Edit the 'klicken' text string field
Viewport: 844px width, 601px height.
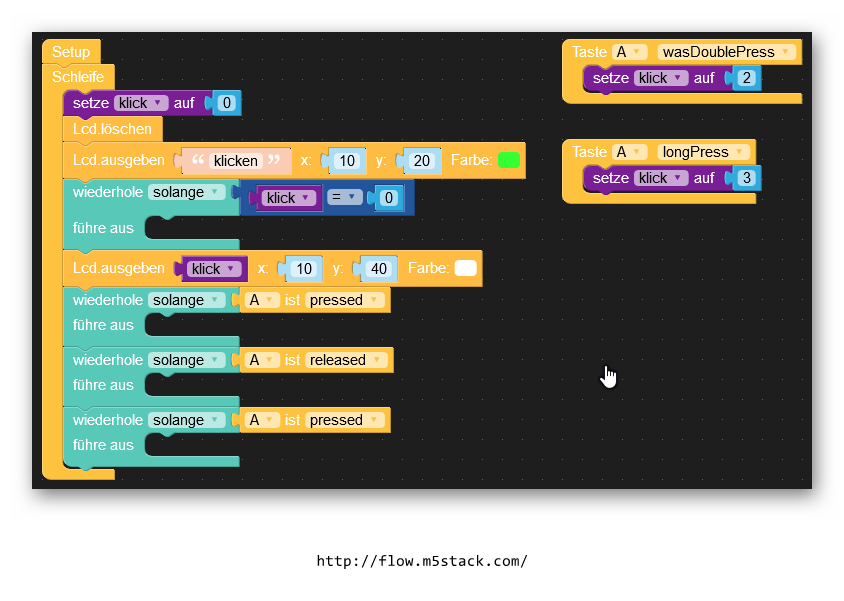click(x=235, y=161)
